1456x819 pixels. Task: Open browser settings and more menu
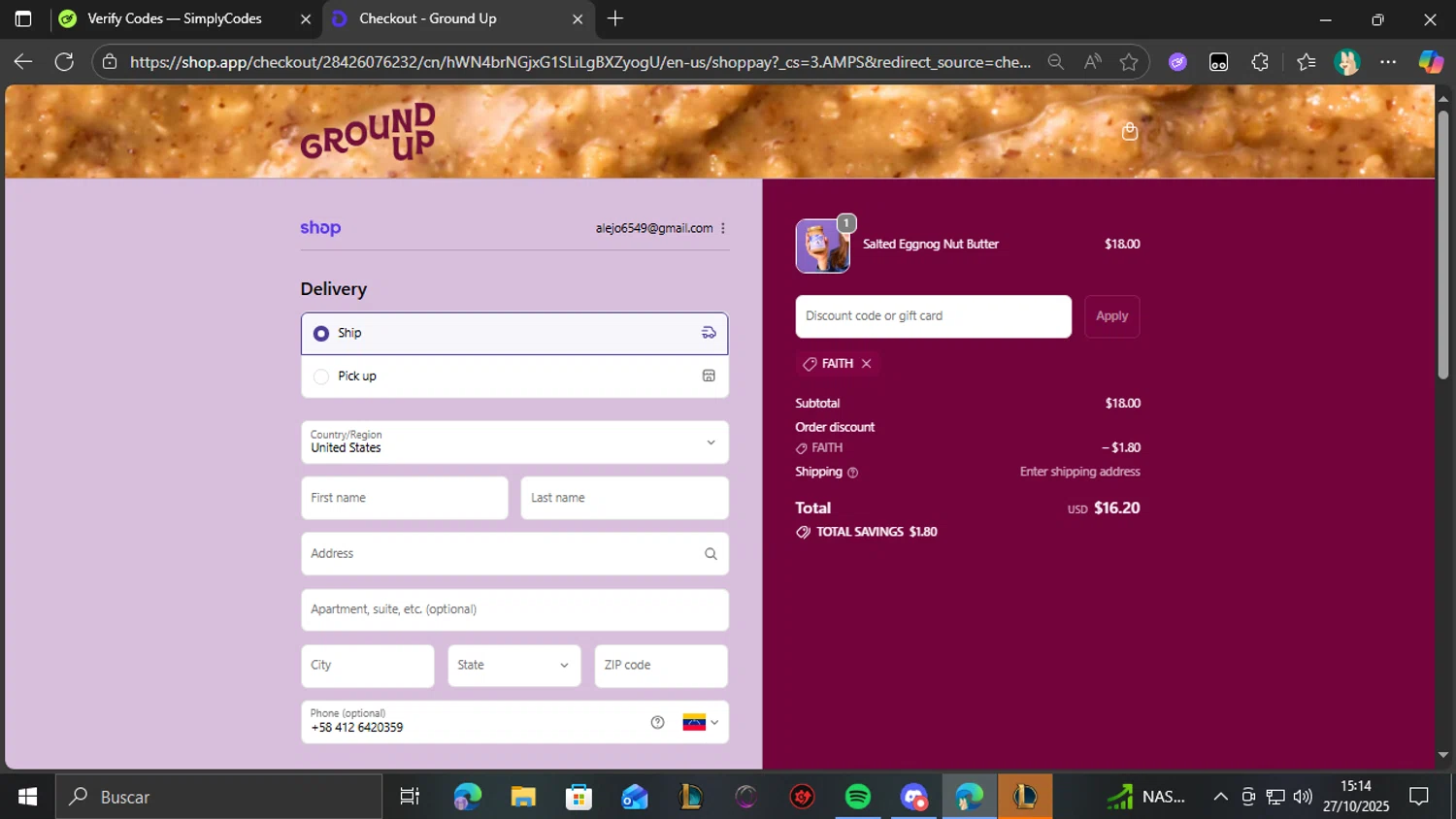[x=1388, y=62]
